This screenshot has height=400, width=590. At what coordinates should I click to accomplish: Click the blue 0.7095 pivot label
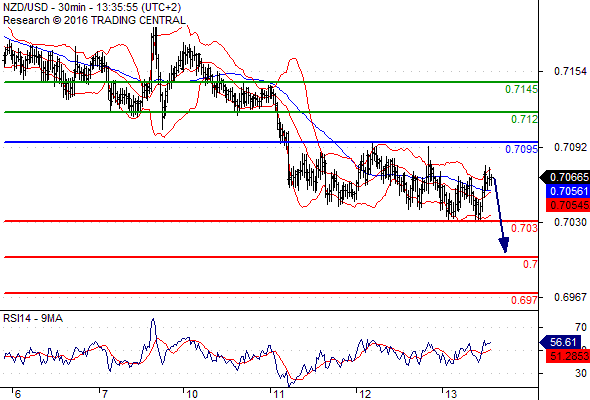point(521,149)
